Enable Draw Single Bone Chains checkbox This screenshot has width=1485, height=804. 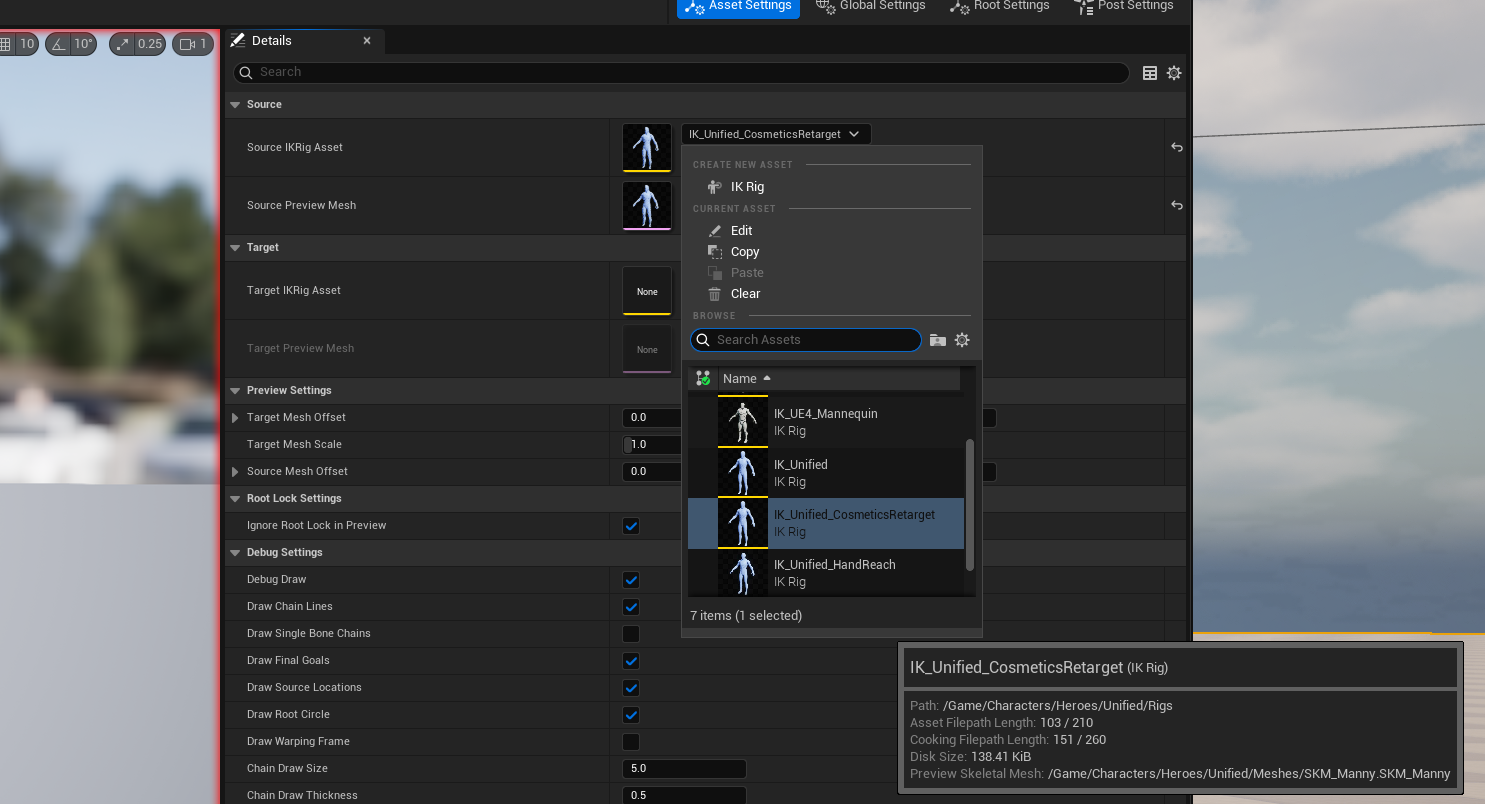631,634
